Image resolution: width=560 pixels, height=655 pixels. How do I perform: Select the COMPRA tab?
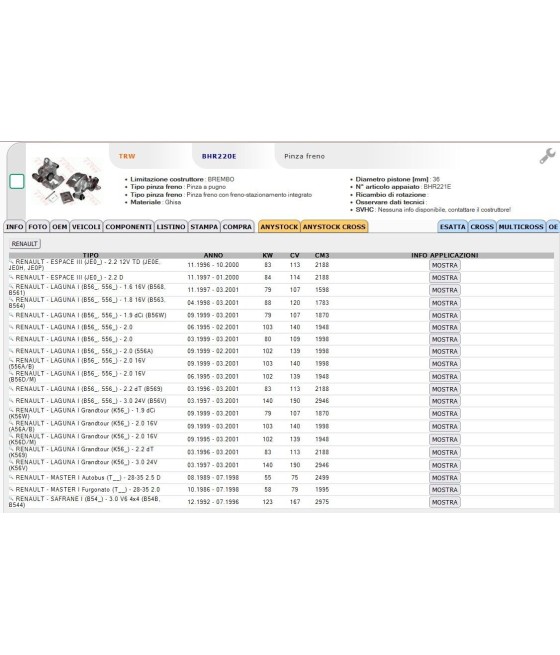click(237, 226)
